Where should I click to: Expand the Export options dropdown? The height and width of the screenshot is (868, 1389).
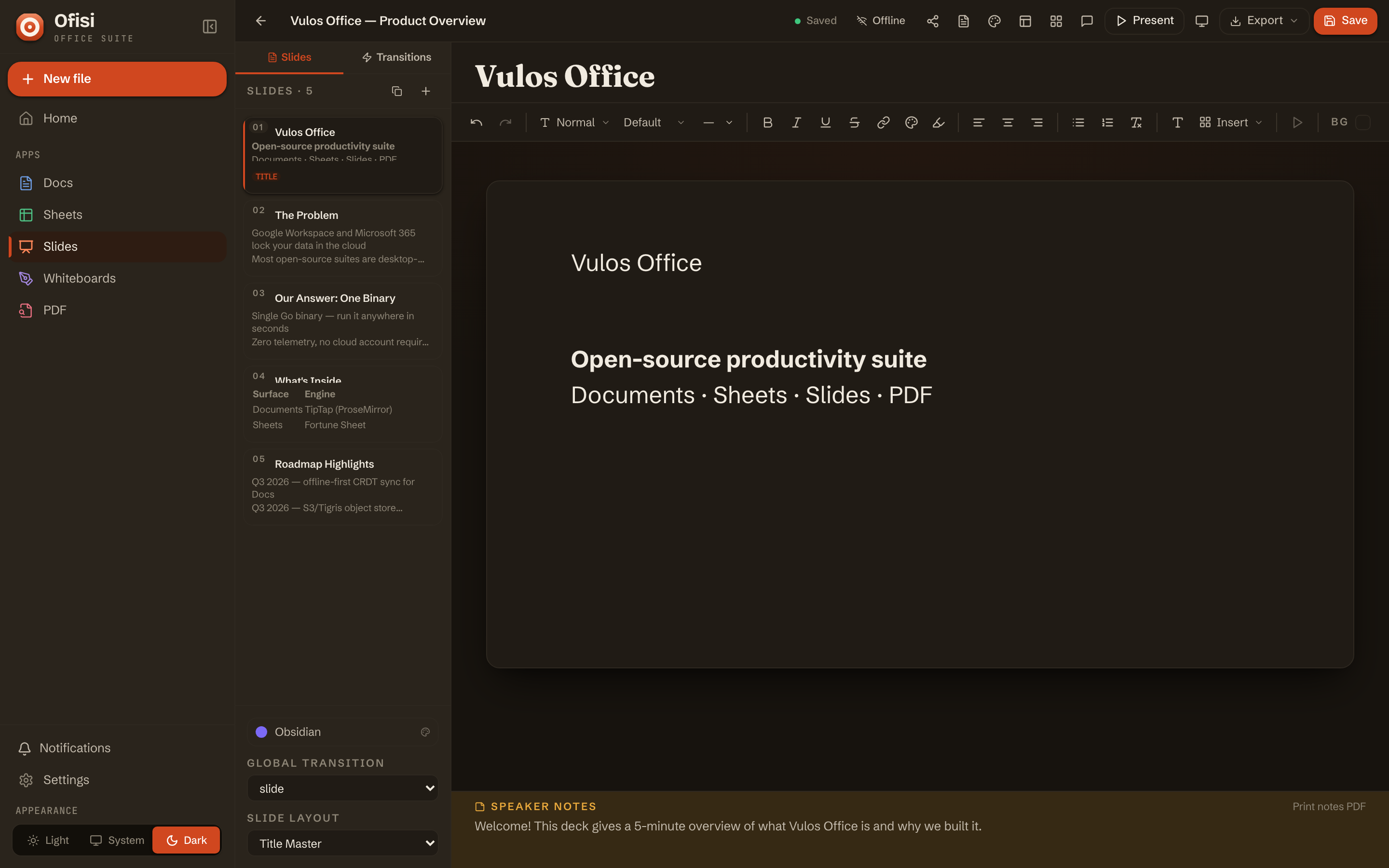point(1264,21)
